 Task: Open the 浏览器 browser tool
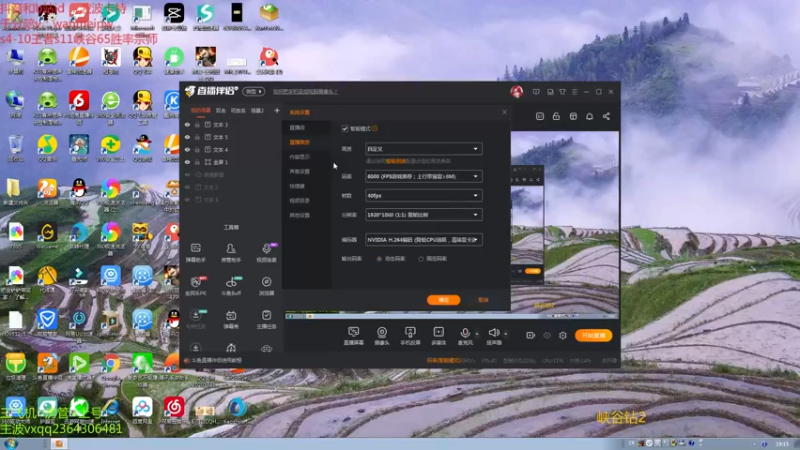point(266,286)
